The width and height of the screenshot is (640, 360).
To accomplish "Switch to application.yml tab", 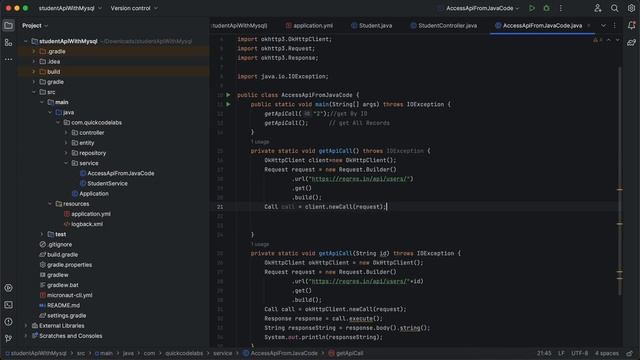I will [x=309, y=26].
